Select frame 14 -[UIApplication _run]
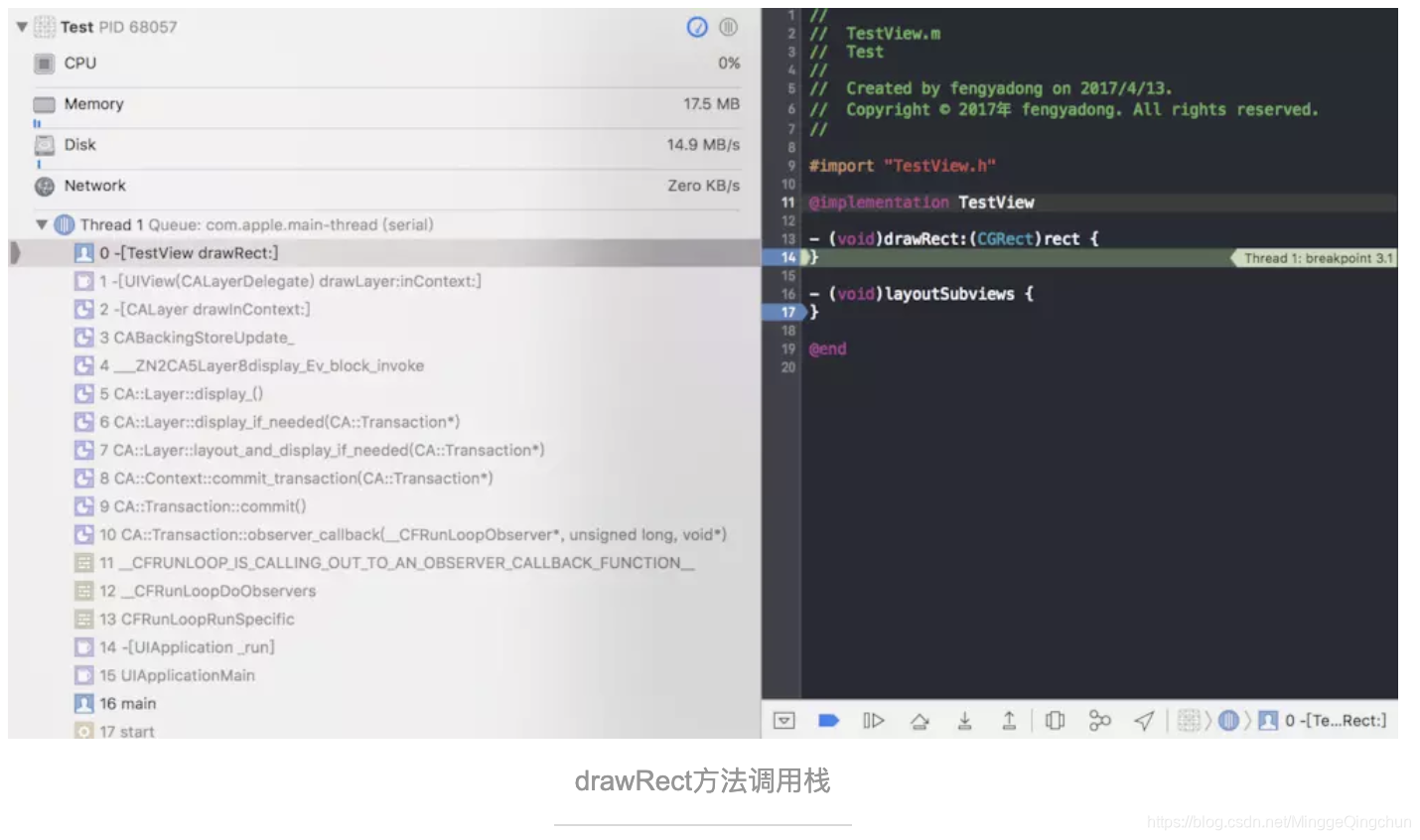 pos(385,647)
